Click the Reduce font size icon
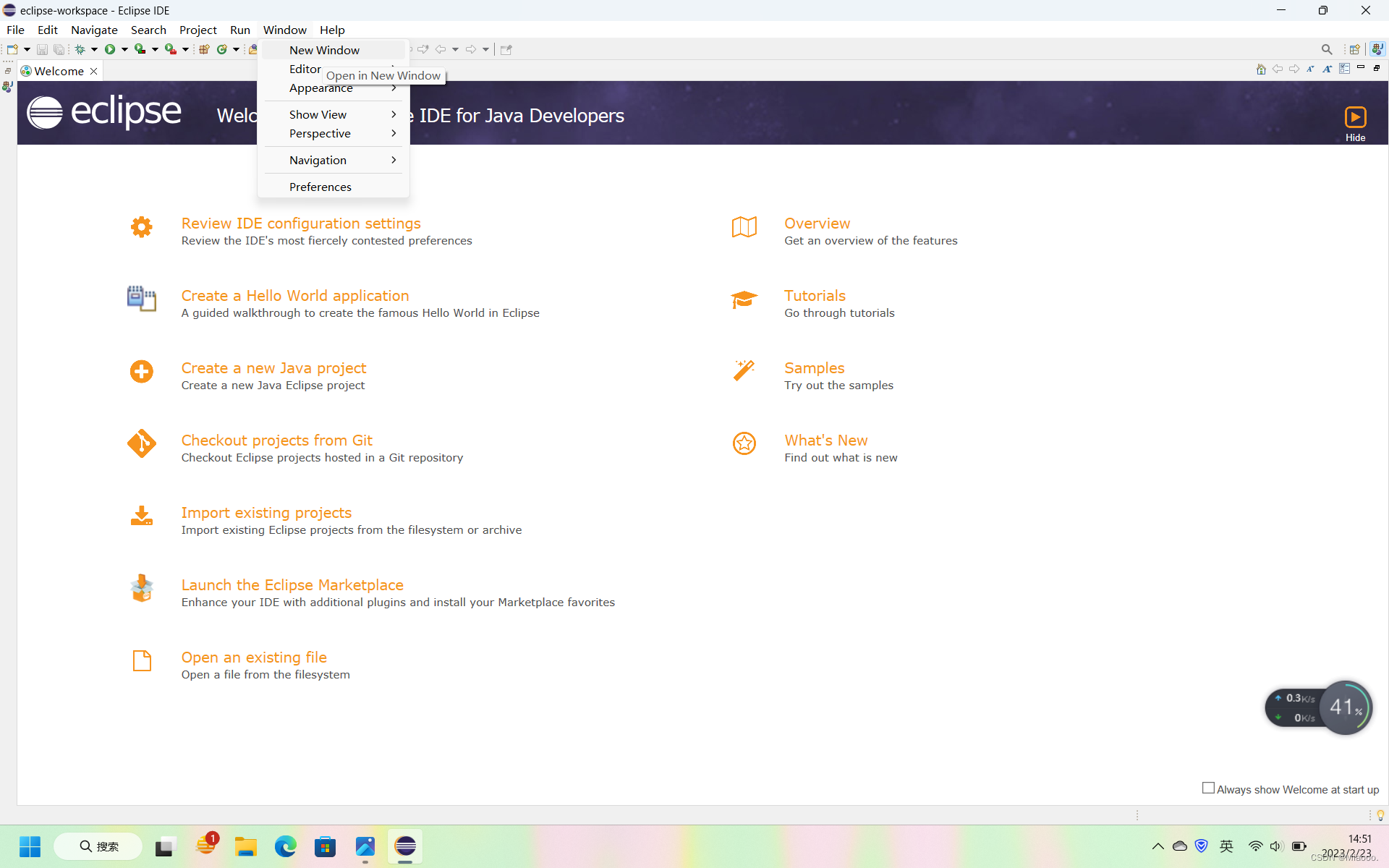Viewport: 1389px width, 868px height. click(x=1310, y=69)
